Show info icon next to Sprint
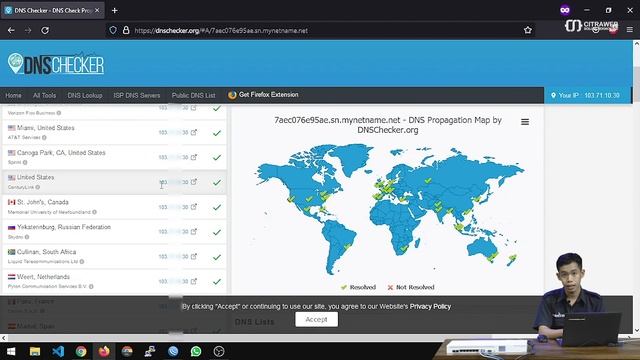Viewport: 640px width, 360px height. pos(25,162)
